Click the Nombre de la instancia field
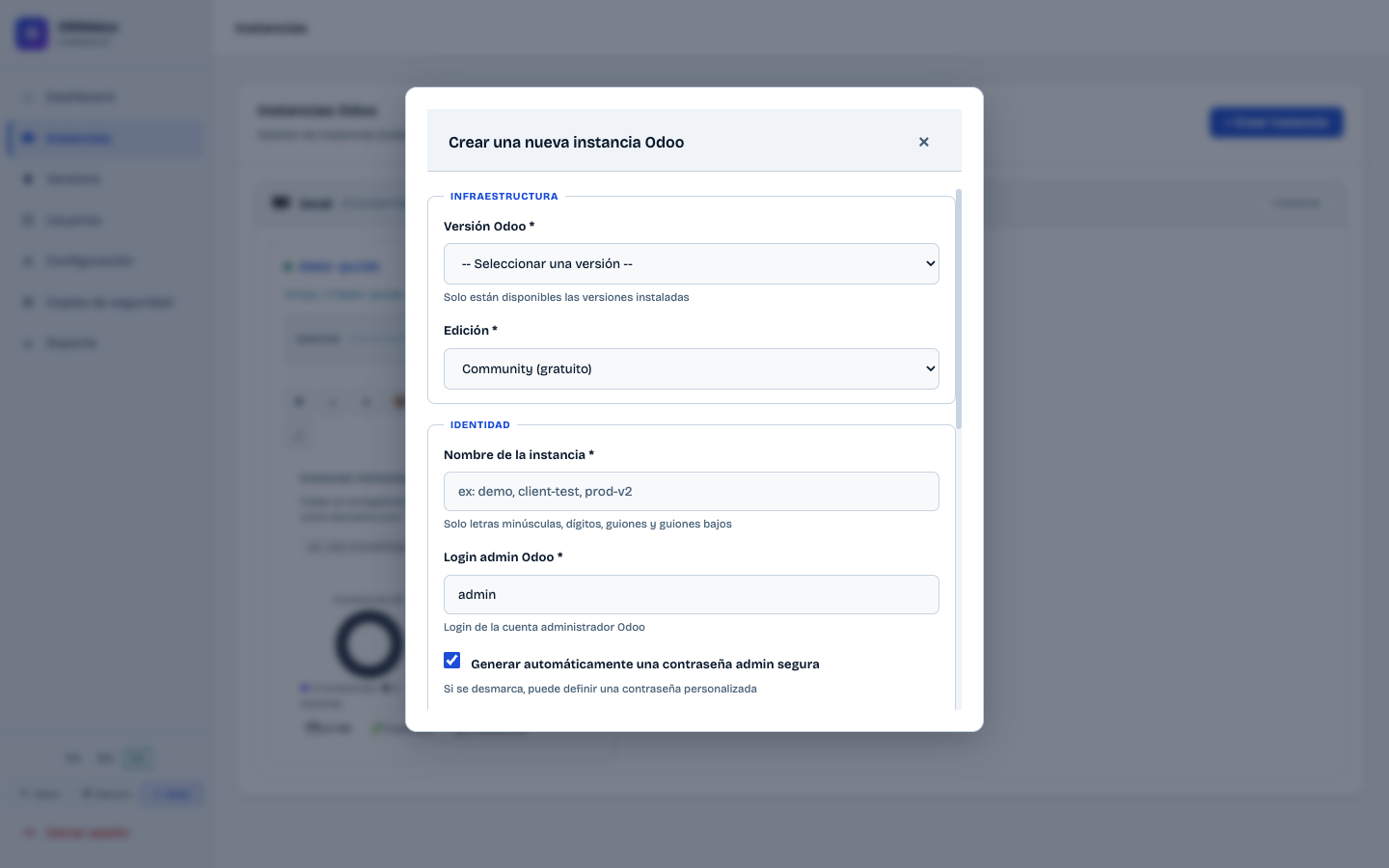Screen dimensions: 1389x868 click(x=691, y=491)
